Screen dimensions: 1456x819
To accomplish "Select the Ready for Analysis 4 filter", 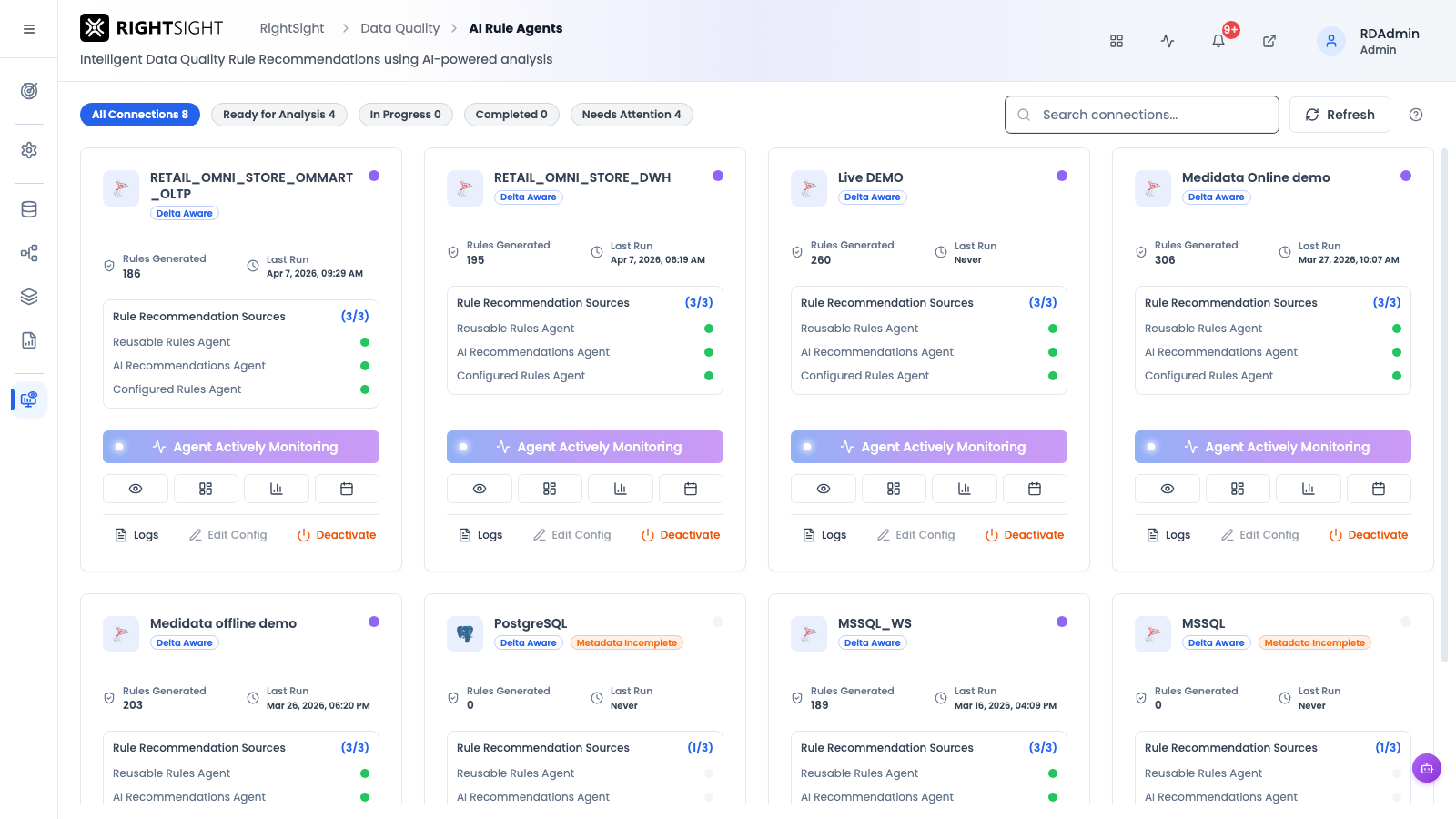I will click(279, 115).
